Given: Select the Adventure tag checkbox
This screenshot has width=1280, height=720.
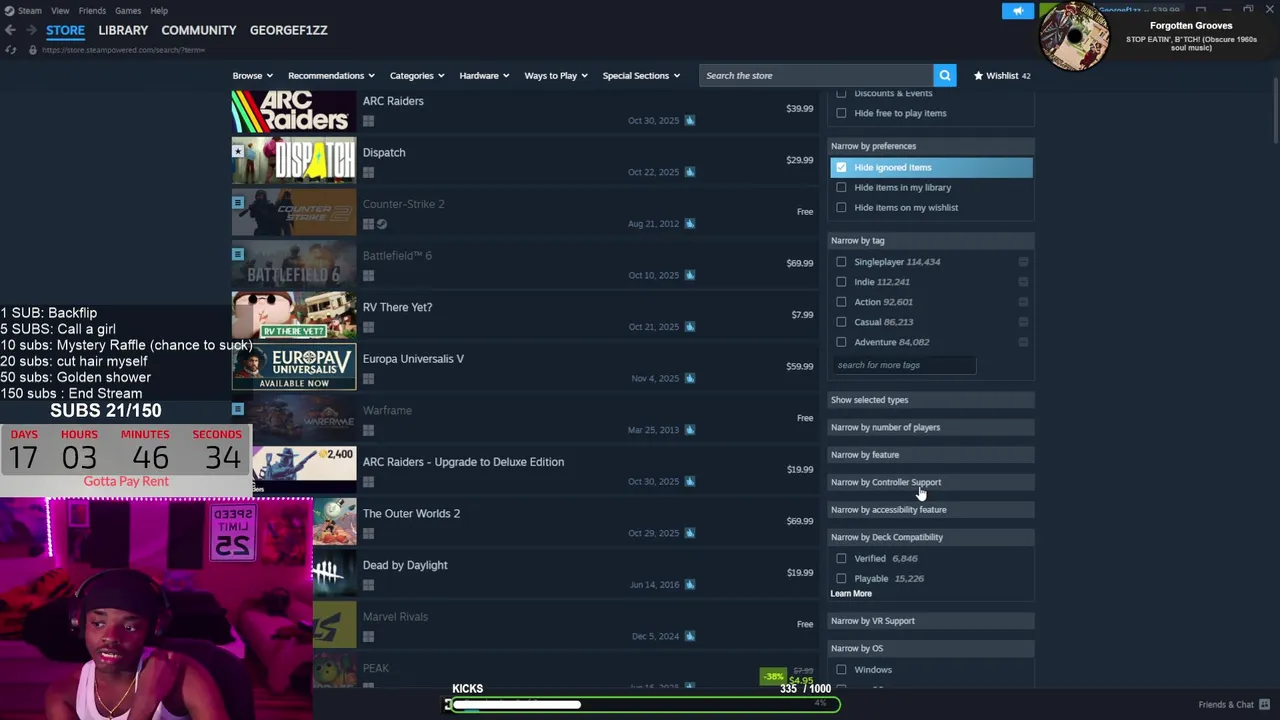Looking at the screenshot, I should (841, 342).
